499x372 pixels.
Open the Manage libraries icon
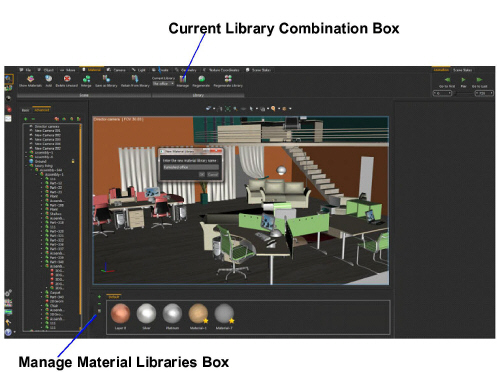183,79
